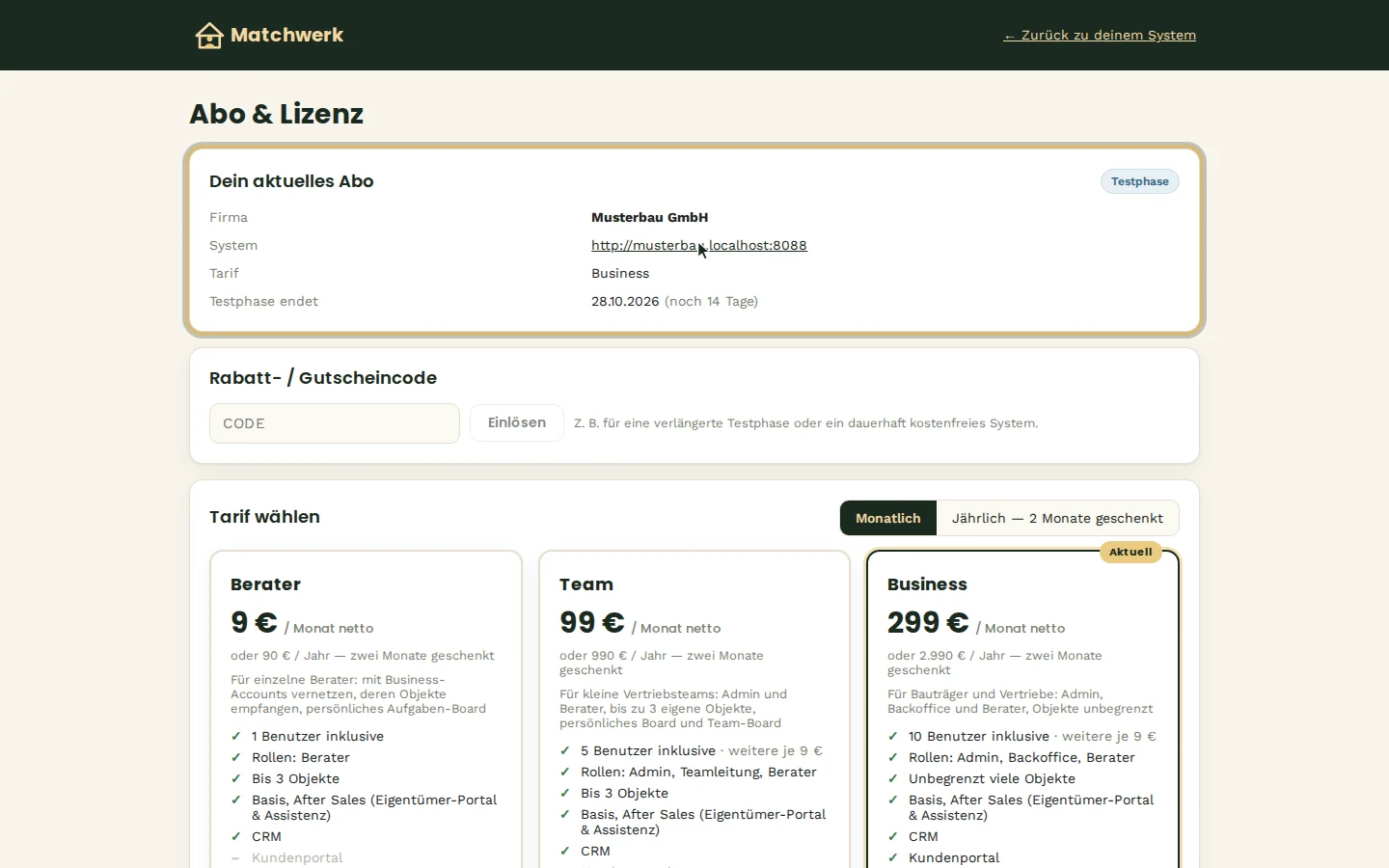
Task: Select the Team plan card
Action: click(x=694, y=709)
